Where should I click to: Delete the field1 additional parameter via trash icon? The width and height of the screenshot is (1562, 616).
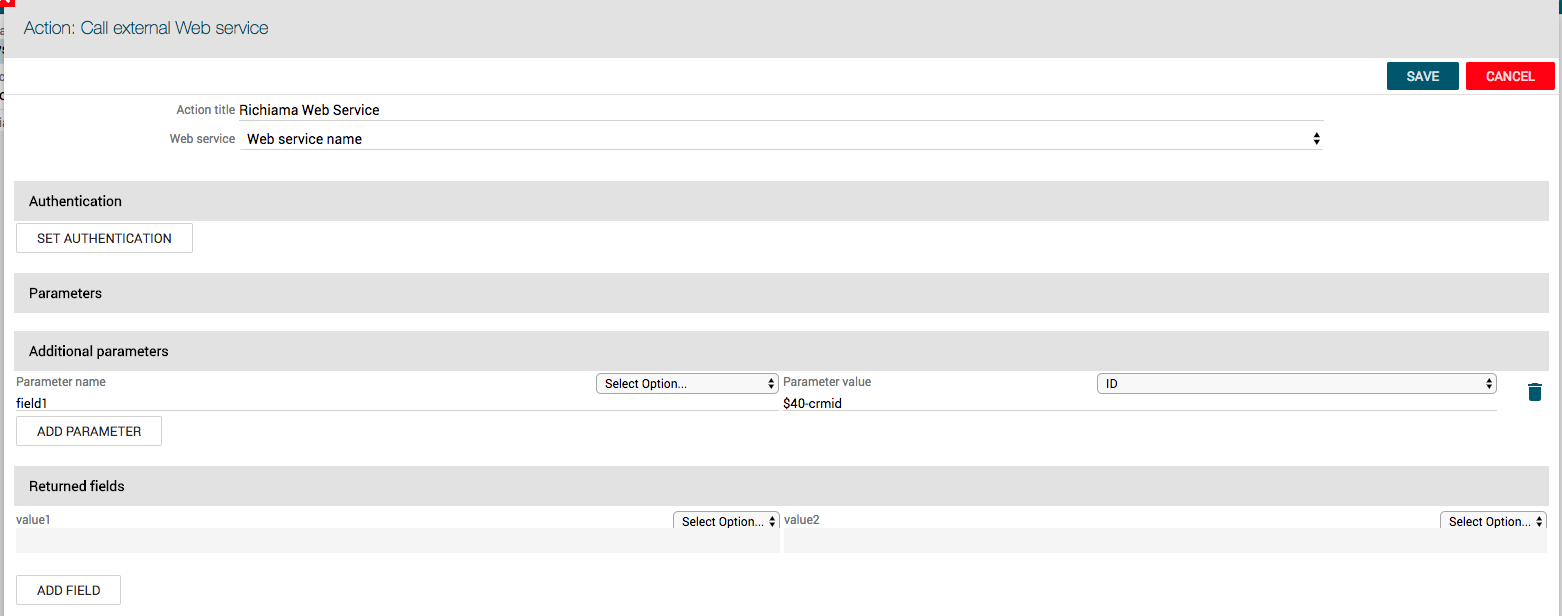[x=1535, y=392]
